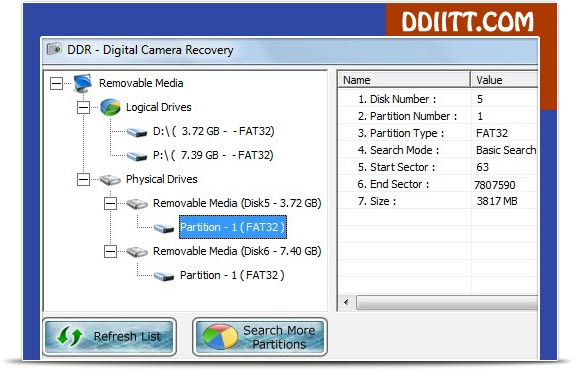Click the DDR camera app icon in title bar
575x370 pixels.
click(54, 49)
